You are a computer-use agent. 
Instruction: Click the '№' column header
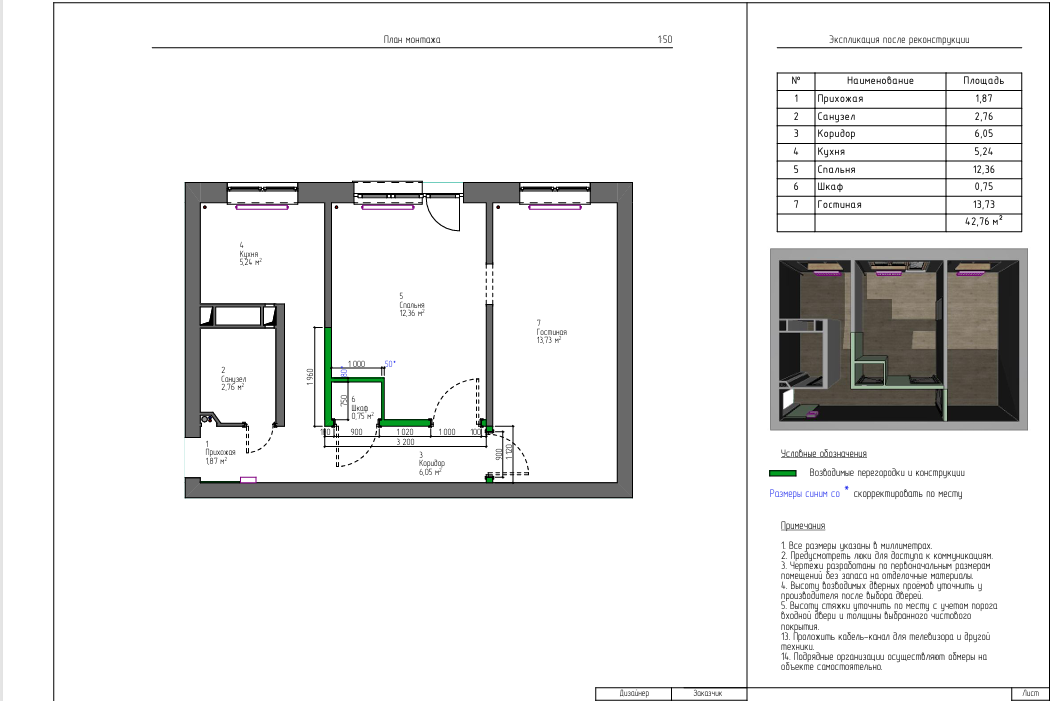796,81
